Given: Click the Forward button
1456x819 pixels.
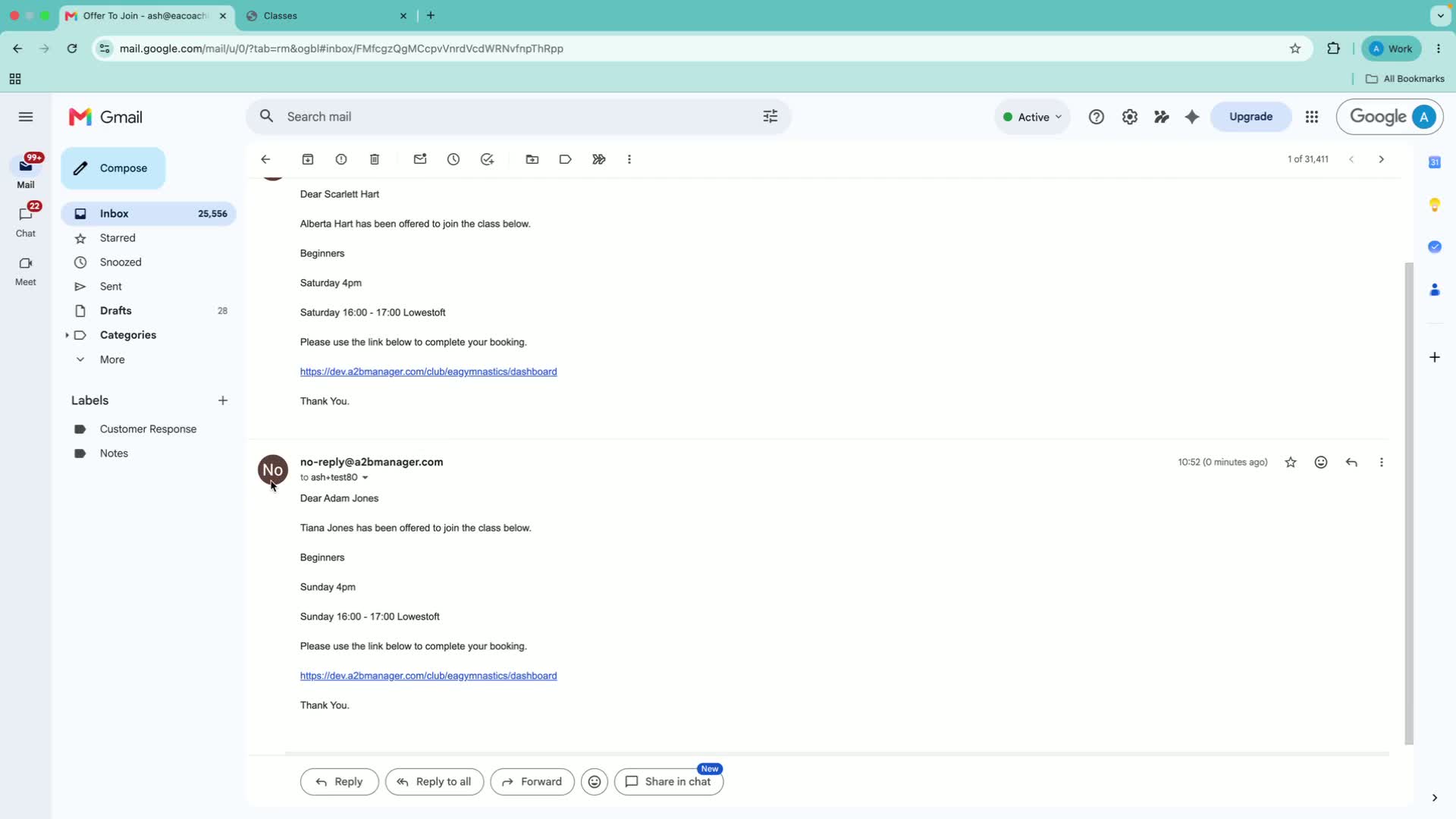Looking at the screenshot, I should tap(532, 782).
